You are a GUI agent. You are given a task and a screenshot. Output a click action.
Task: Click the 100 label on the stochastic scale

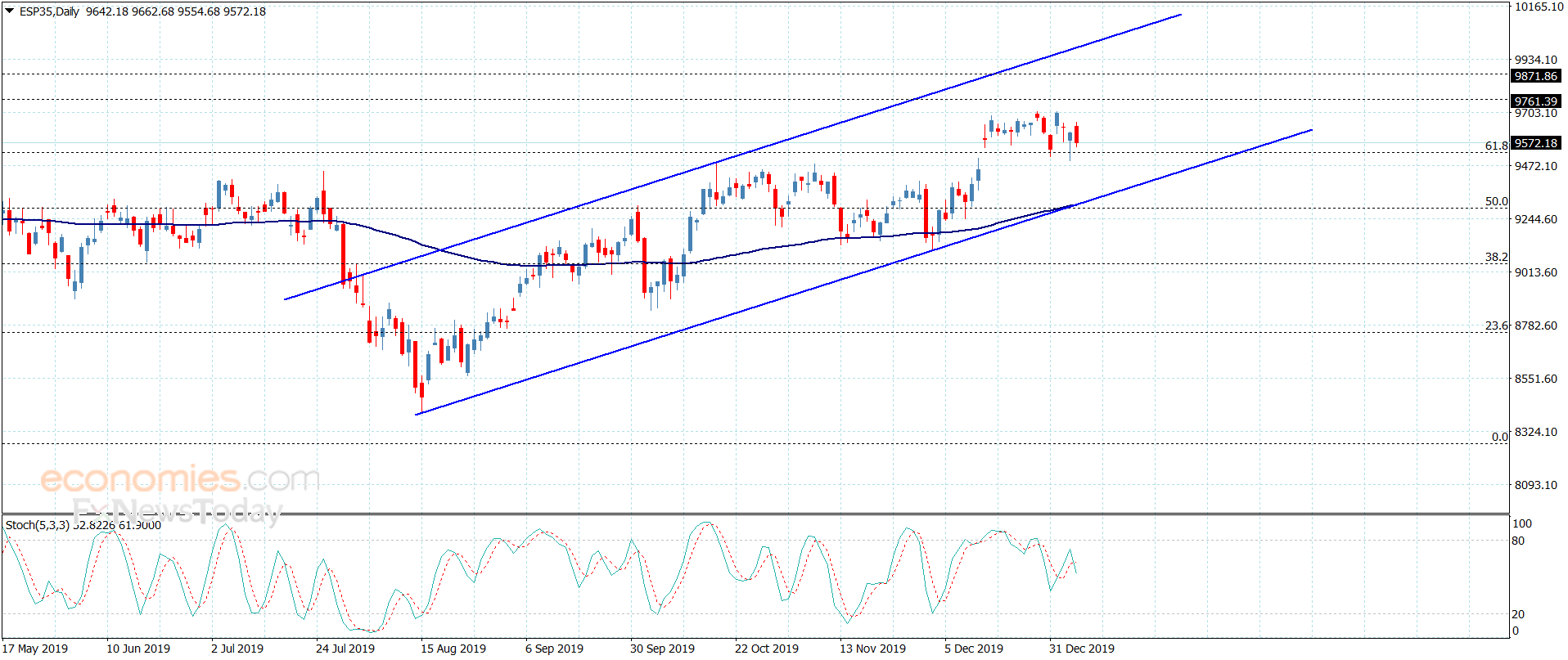coord(1522,523)
